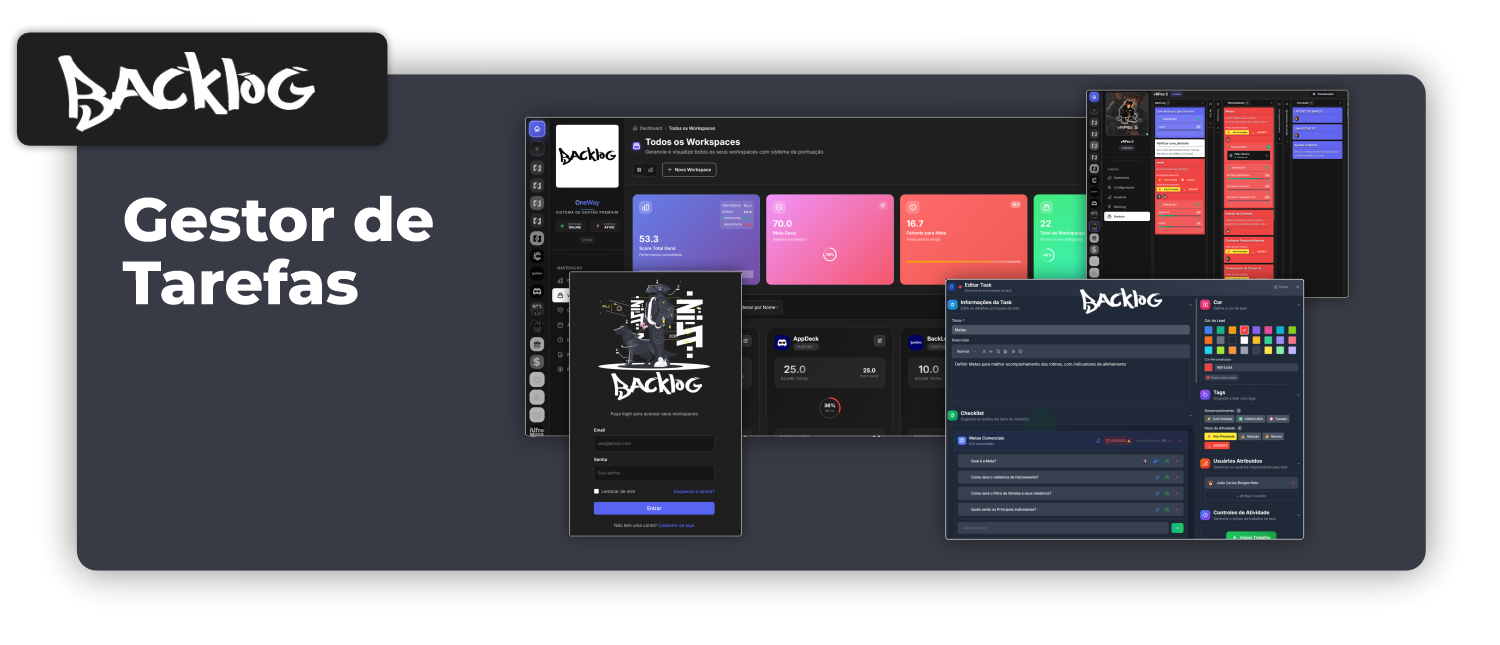Check 'Quais serão os Principais indicadores?' item
Image resolution: width=1500 pixels, height=645 pixels.
pyautogui.click(x=962, y=509)
